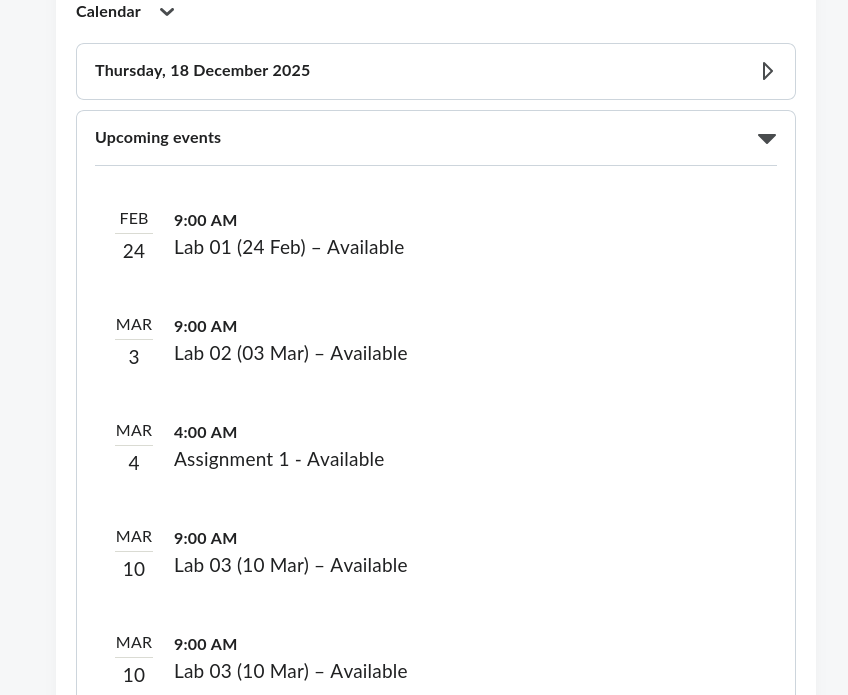Click the Upcoming events heading
848x695 pixels.
pyautogui.click(x=158, y=138)
